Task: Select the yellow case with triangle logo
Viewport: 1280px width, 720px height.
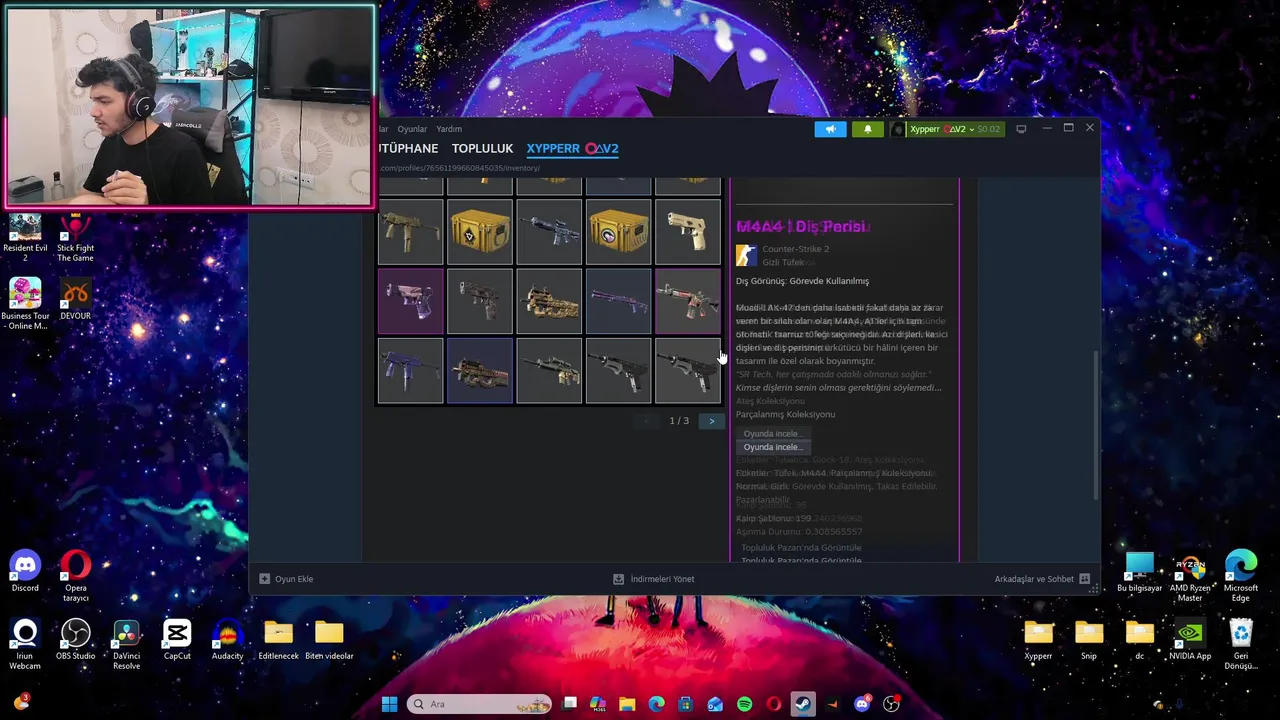Action: [x=480, y=231]
